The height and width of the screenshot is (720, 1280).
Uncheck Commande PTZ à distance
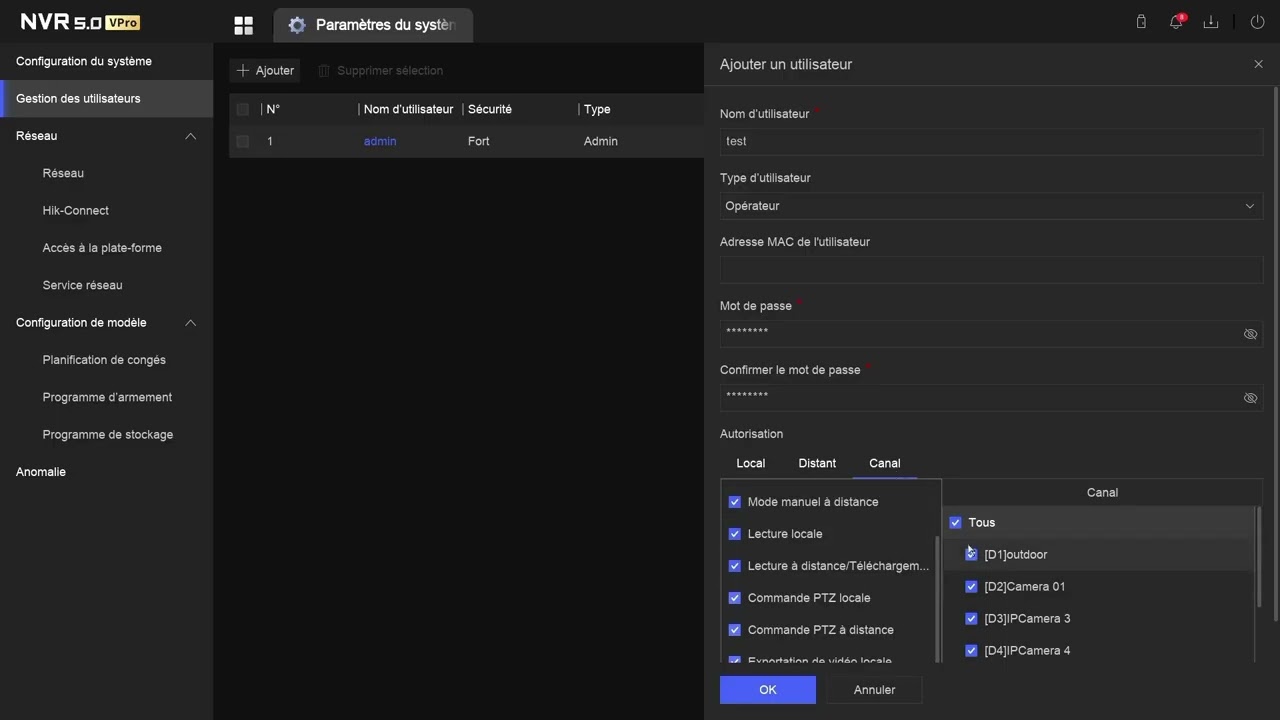[735, 630]
